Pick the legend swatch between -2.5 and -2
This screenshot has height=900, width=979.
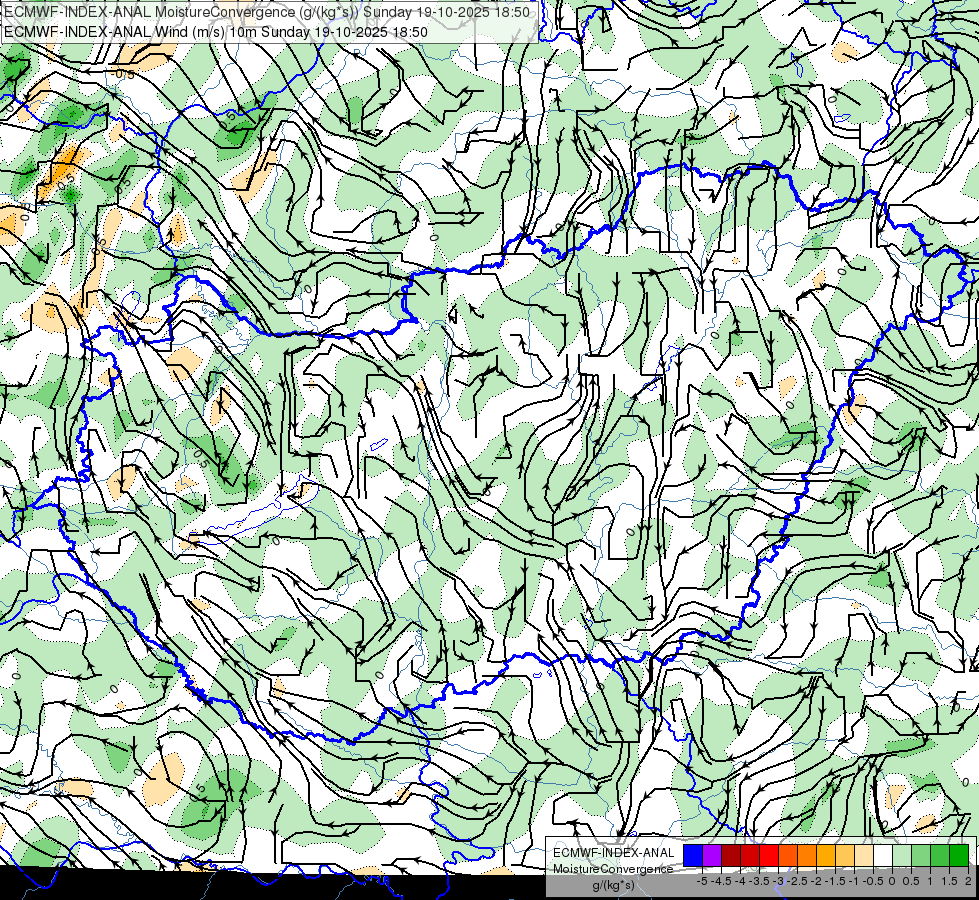(x=807, y=856)
